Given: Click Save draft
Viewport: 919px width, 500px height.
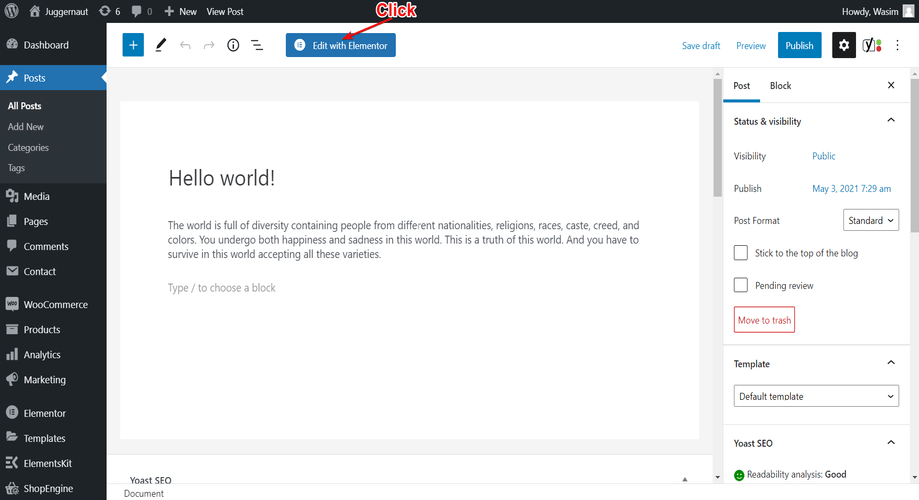Looking at the screenshot, I should tap(701, 46).
